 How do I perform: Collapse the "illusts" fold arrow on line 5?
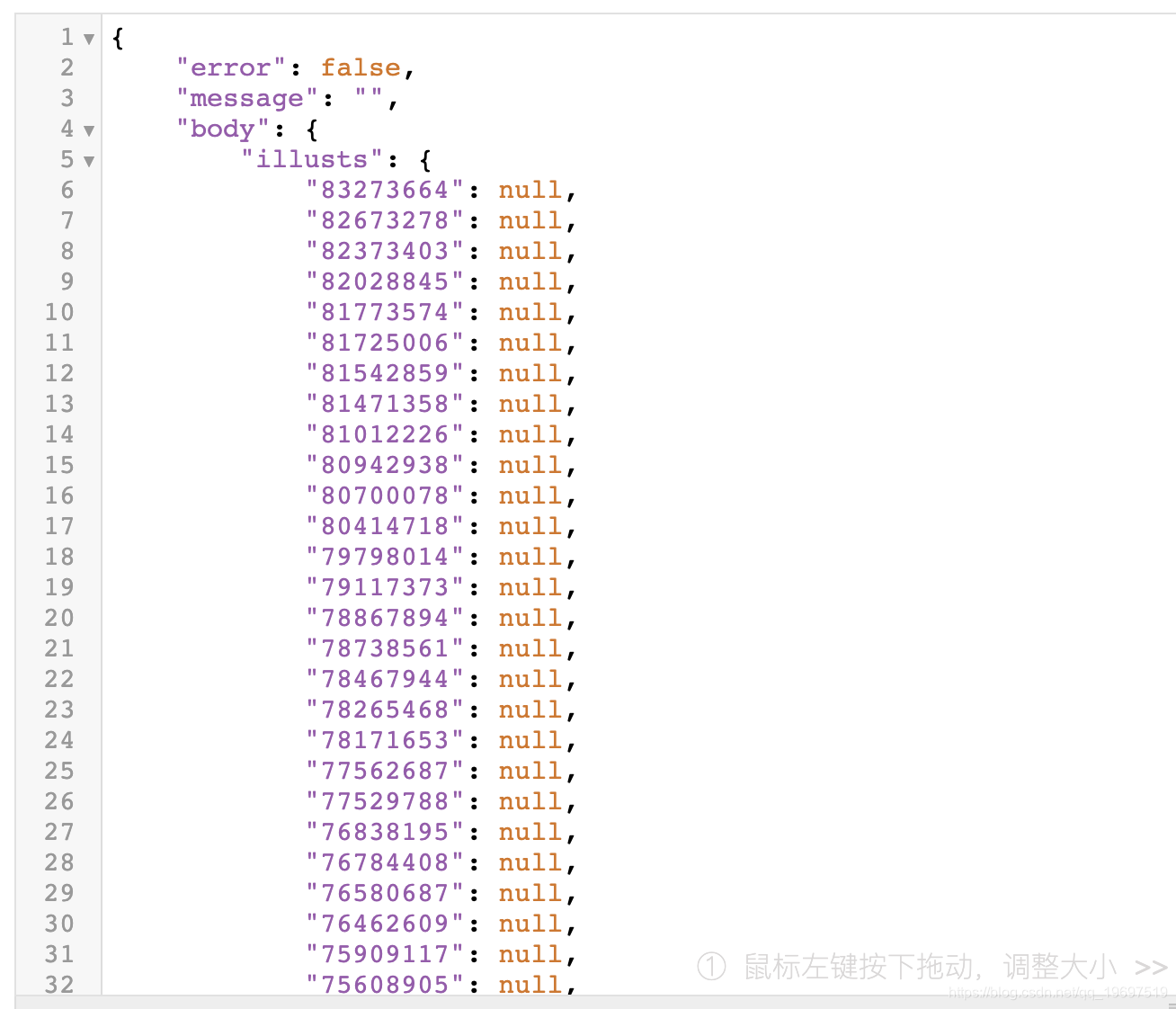[88, 161]
